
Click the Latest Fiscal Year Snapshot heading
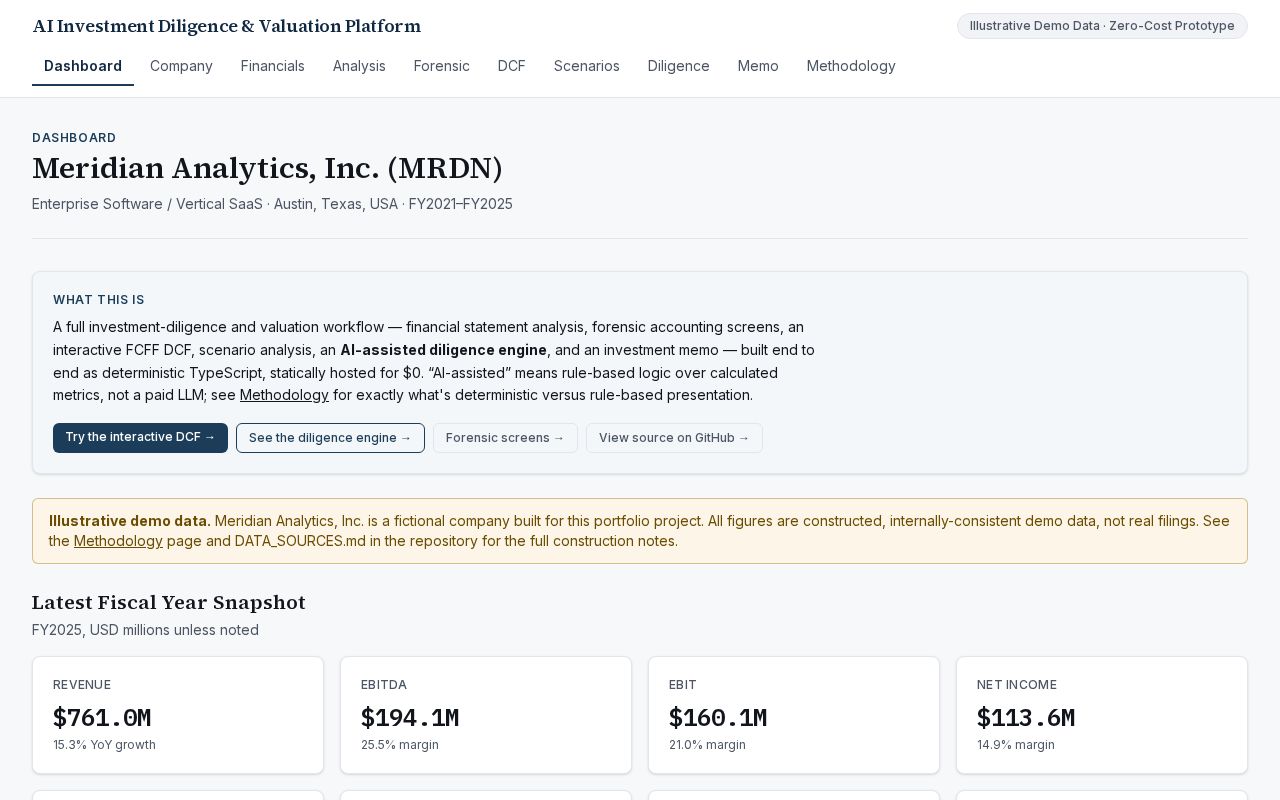tap(169, 603)
